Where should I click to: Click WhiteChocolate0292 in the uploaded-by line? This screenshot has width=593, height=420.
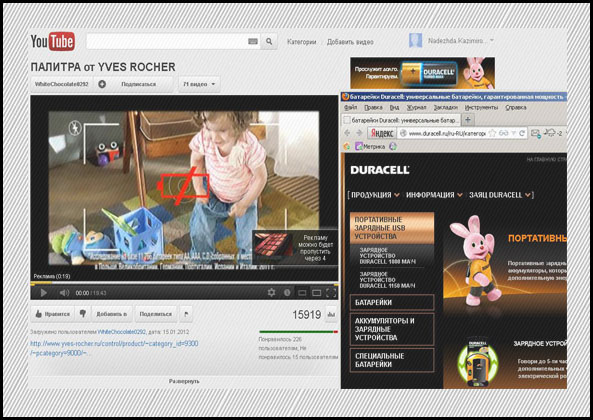122,332
